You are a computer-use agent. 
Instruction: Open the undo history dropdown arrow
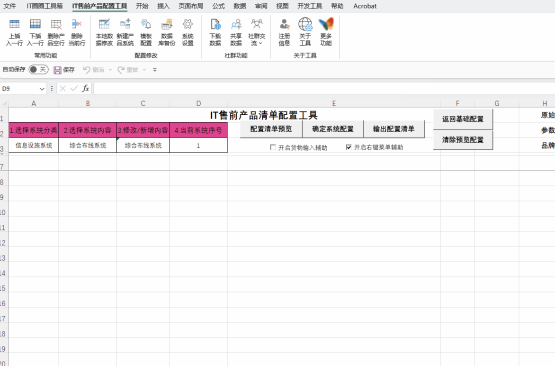point(110,70)
